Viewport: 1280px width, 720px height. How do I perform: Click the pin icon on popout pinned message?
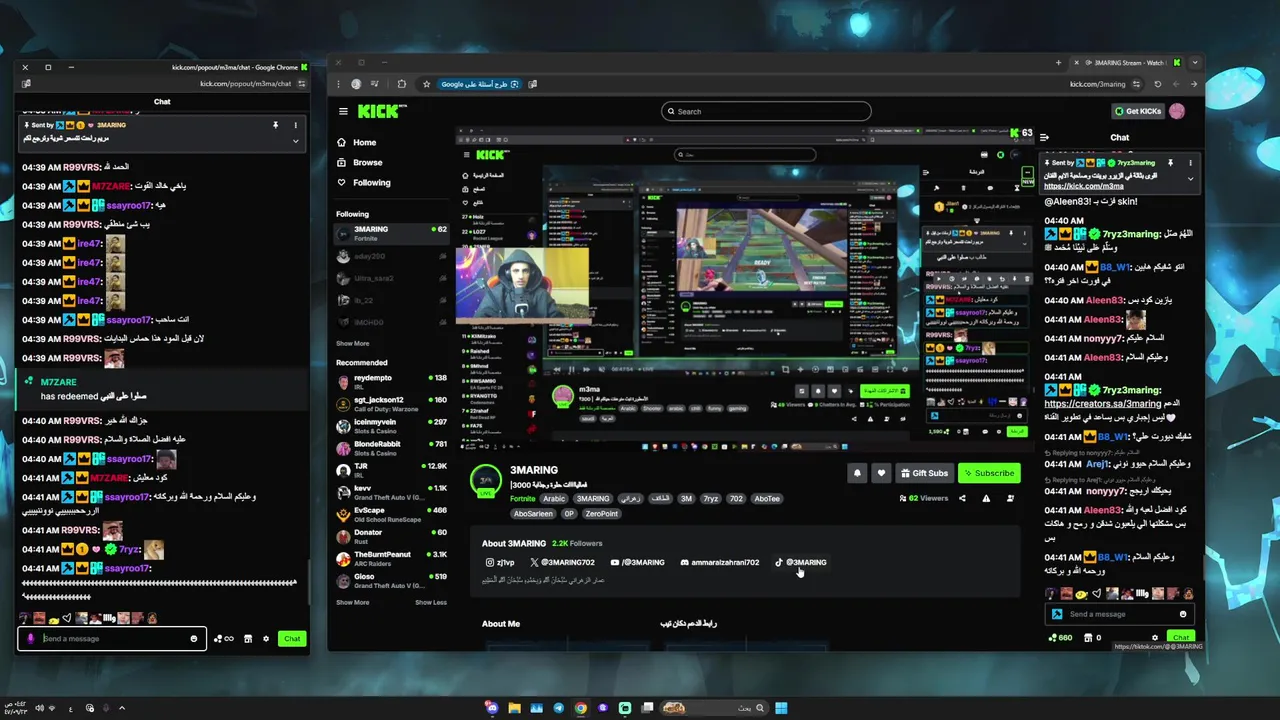[275, 125]
